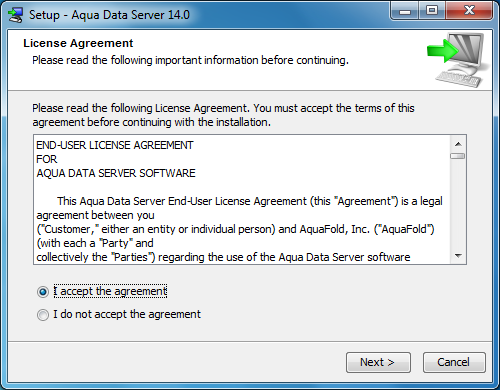Choose 'I do not accept the agreement' option
This screenshot has height=390, width=500.
point(43,315)
